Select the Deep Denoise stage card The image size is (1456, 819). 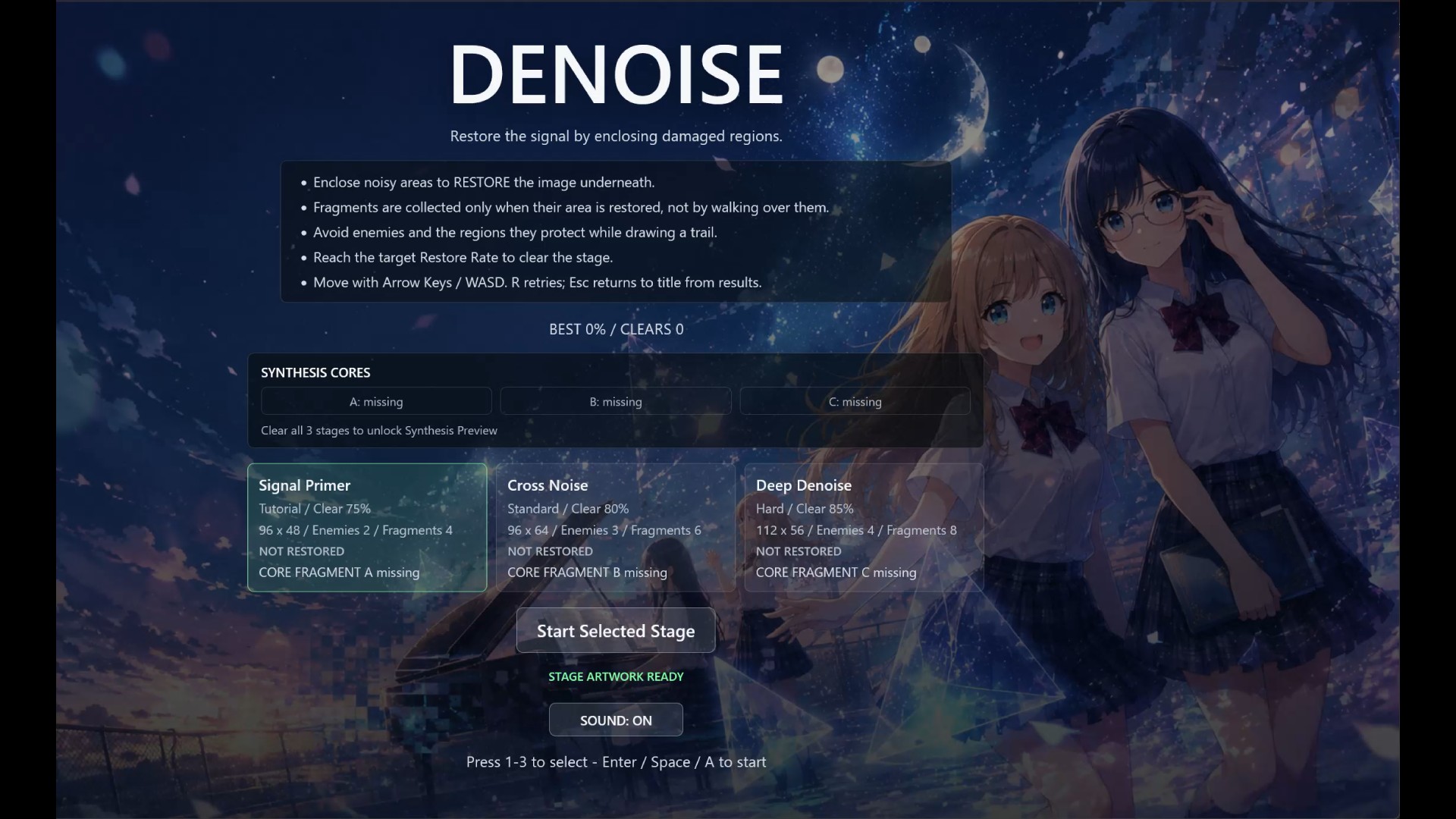(x=864, y=527)
